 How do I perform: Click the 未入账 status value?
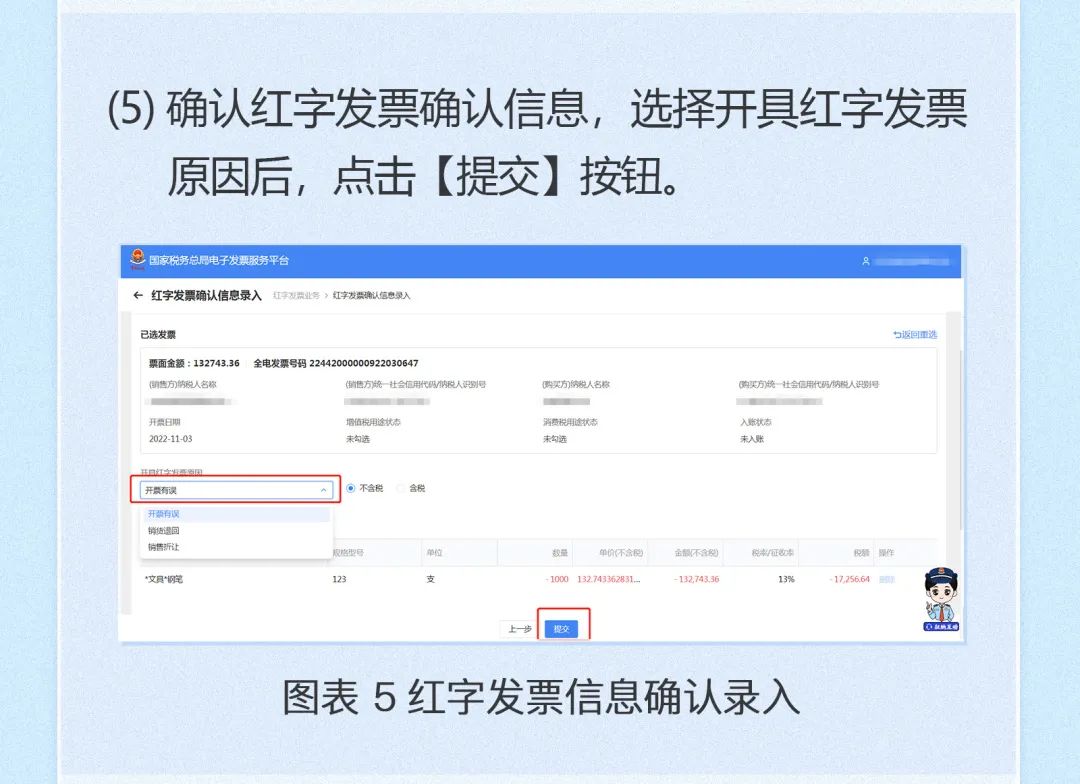click(751, 439)
